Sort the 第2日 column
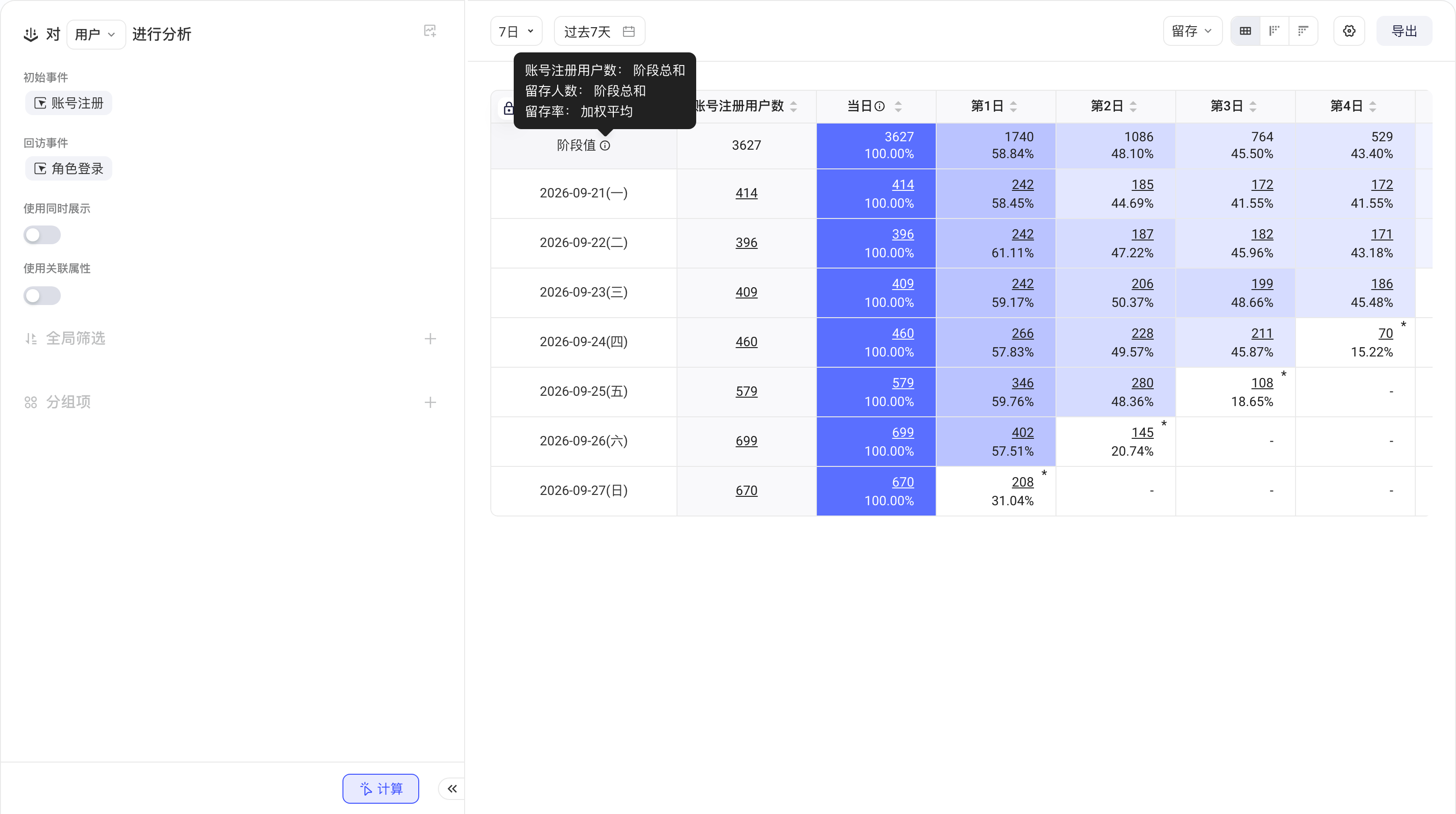Screen dimensions: 1456x814 point(1133,106)
